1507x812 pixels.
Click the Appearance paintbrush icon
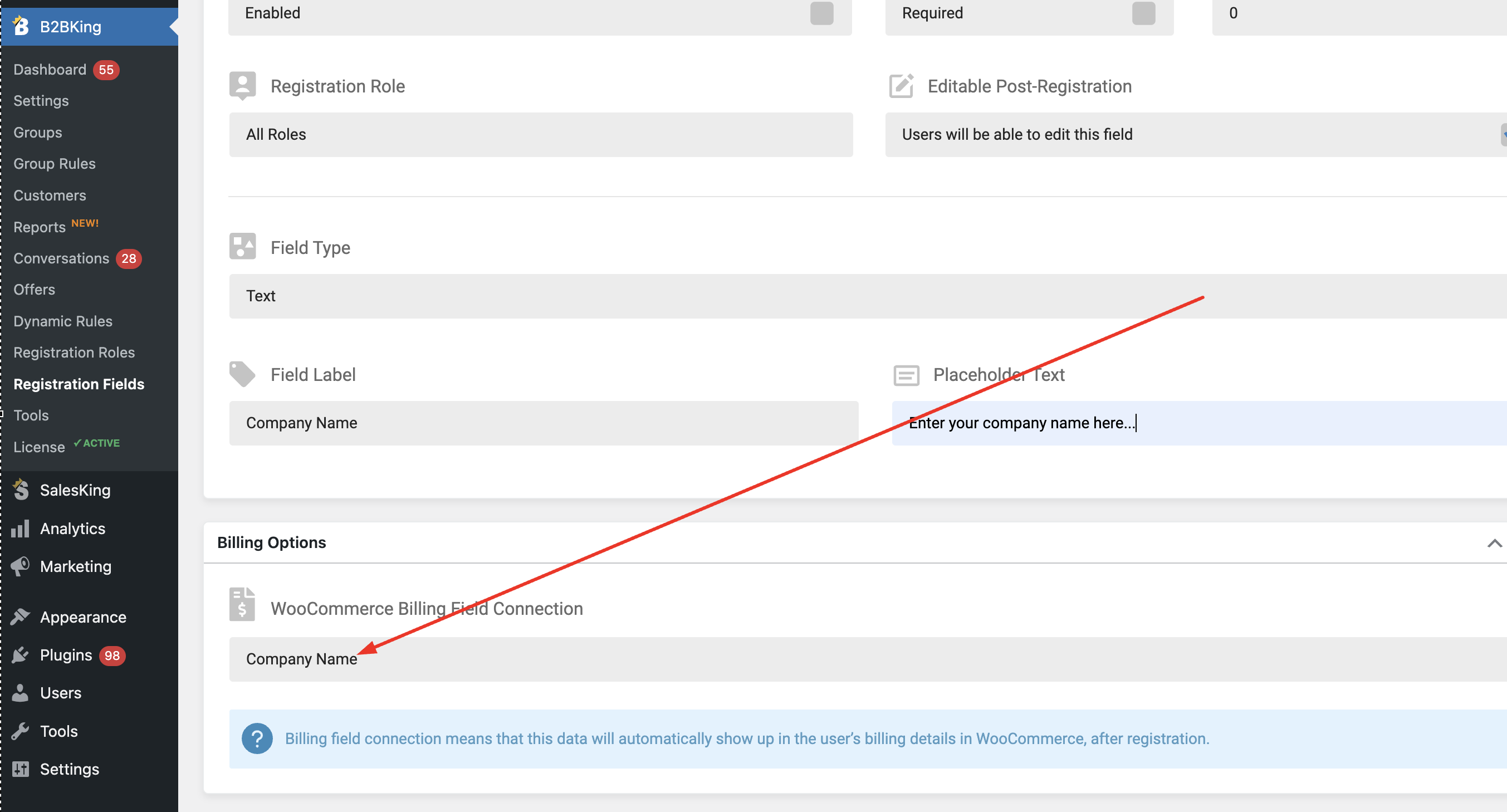point(21,617)
